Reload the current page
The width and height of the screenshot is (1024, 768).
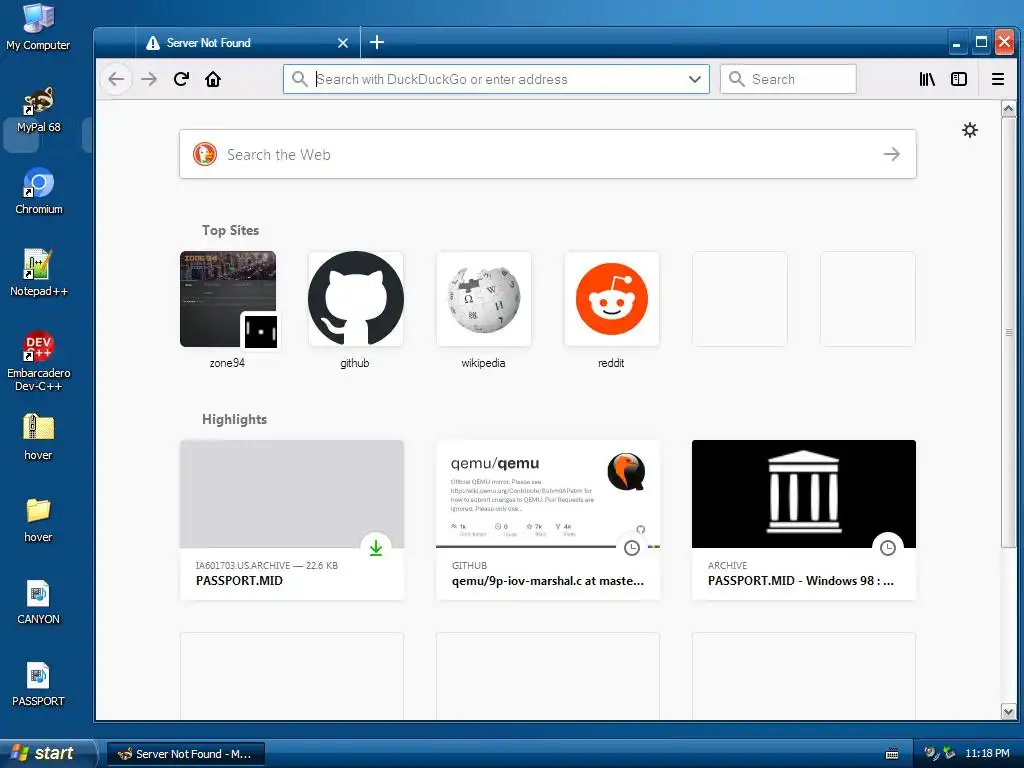pyautogui.click(x=182, y=79)
